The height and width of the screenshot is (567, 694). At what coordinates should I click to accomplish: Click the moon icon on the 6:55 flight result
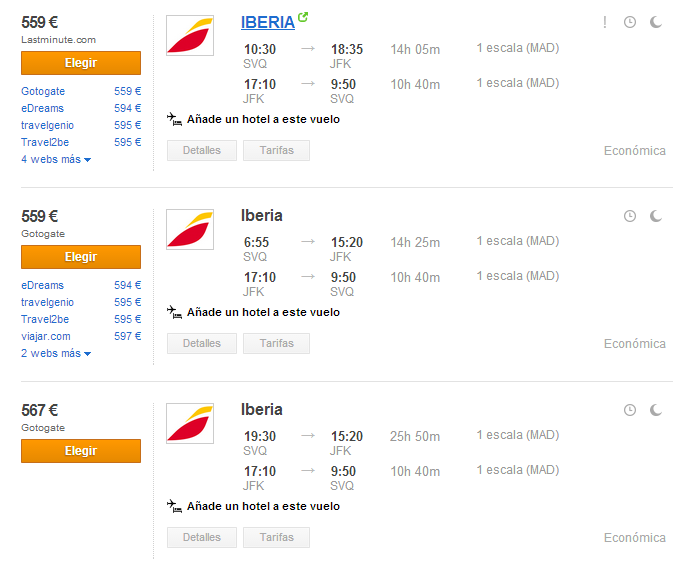656,216
